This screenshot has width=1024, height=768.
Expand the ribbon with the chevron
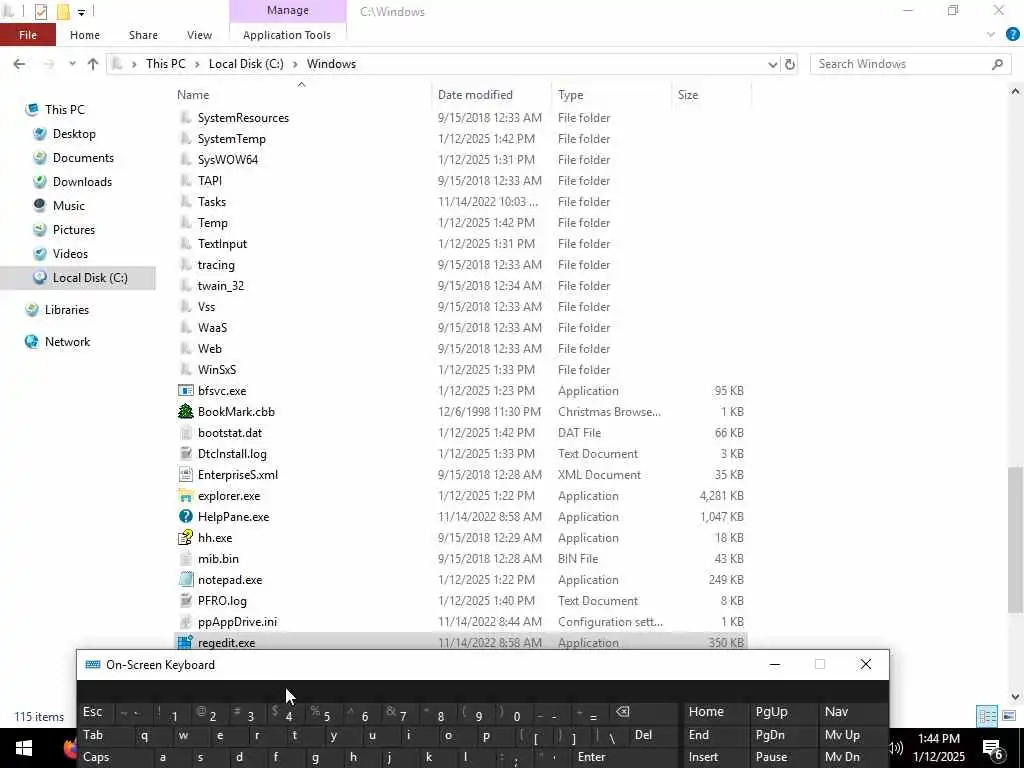click(x=991, y=35)
